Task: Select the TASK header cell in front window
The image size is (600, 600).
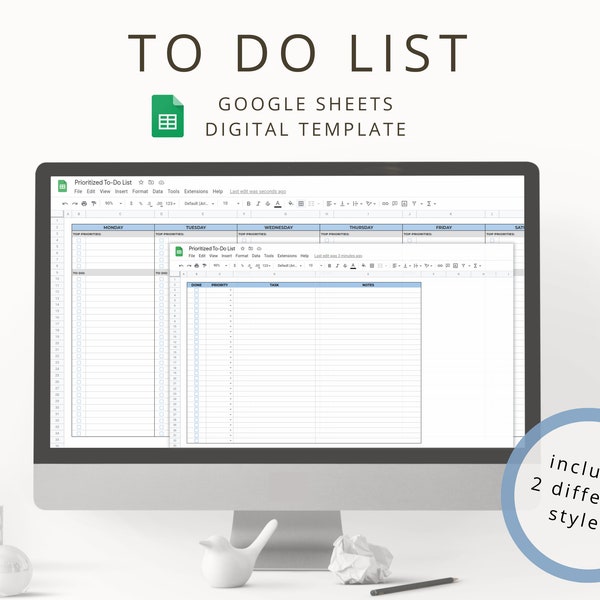Action: click(x=274, y=285)
